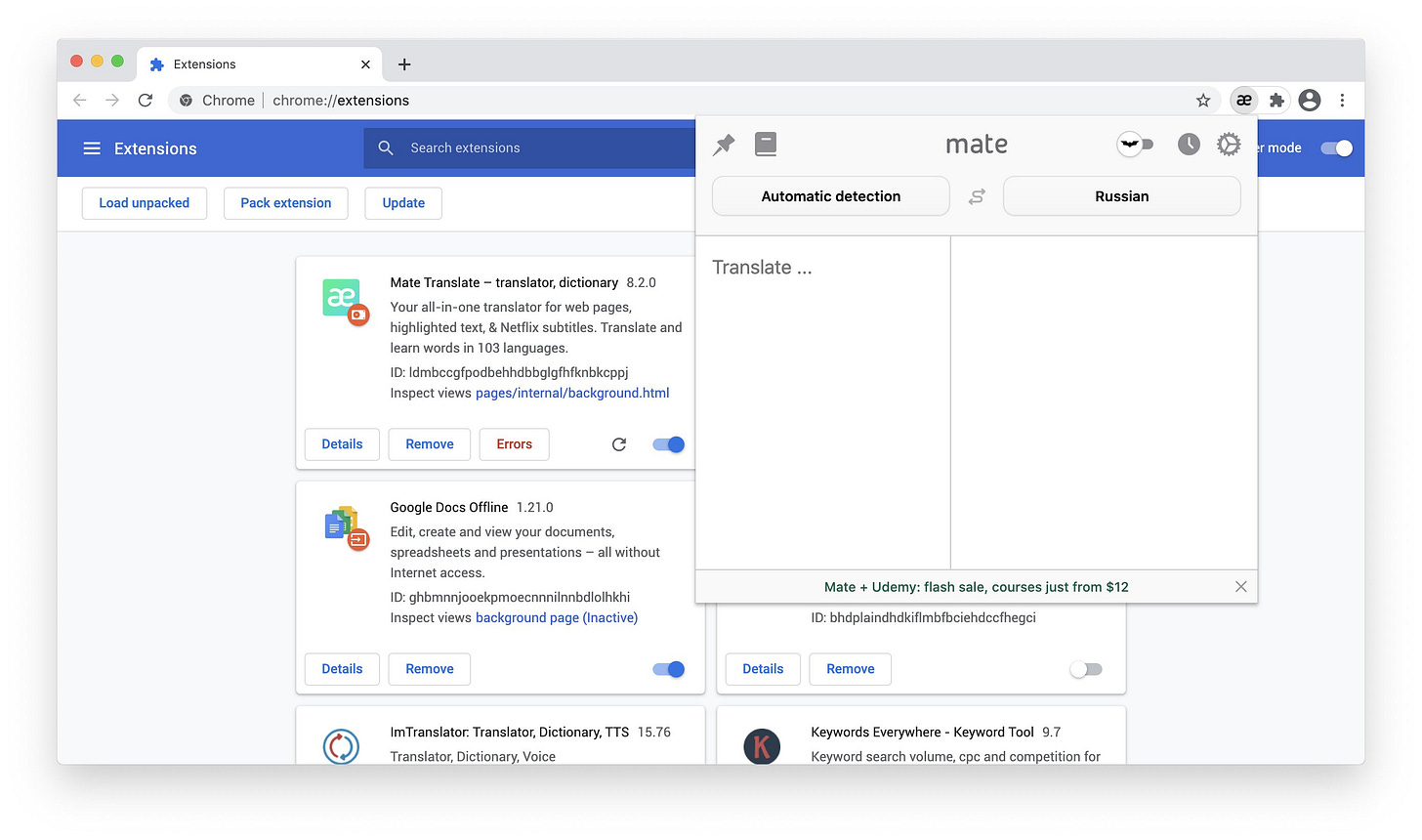This screenshot has width=1422, height=840.
Task: Click Mate Translate extension icon
Action: (344, 300)
